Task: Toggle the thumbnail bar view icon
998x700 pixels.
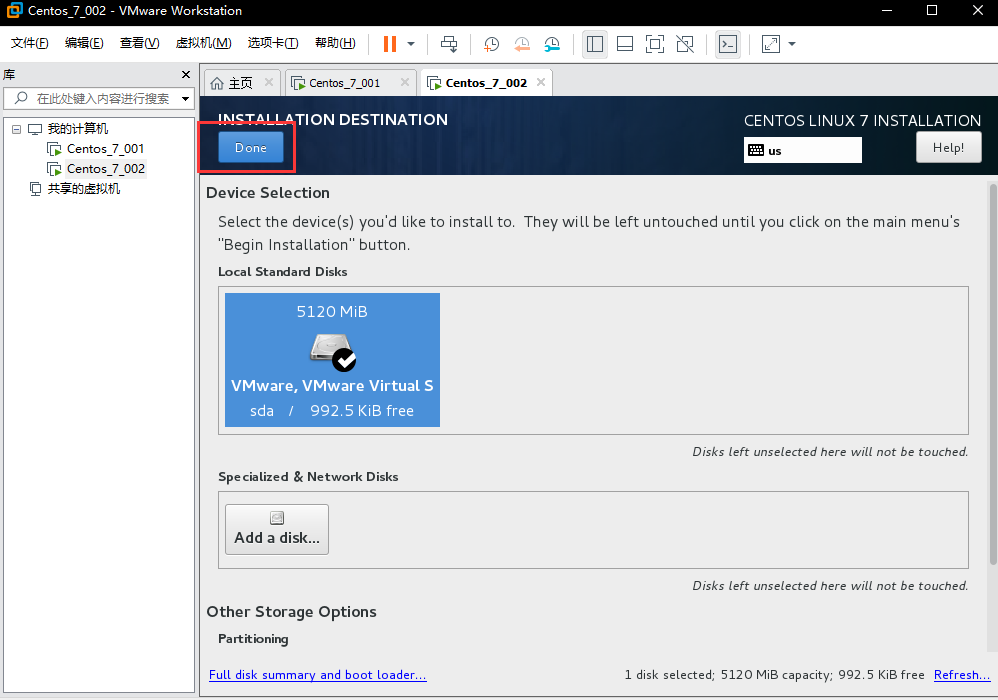Action: (625, 44)
